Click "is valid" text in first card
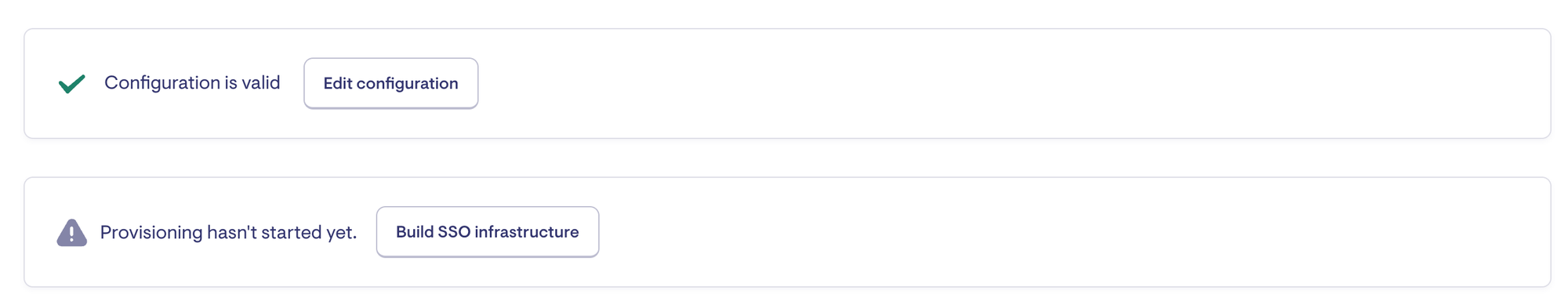Viewport: 1568px width, 305px height. coord(252,83)
